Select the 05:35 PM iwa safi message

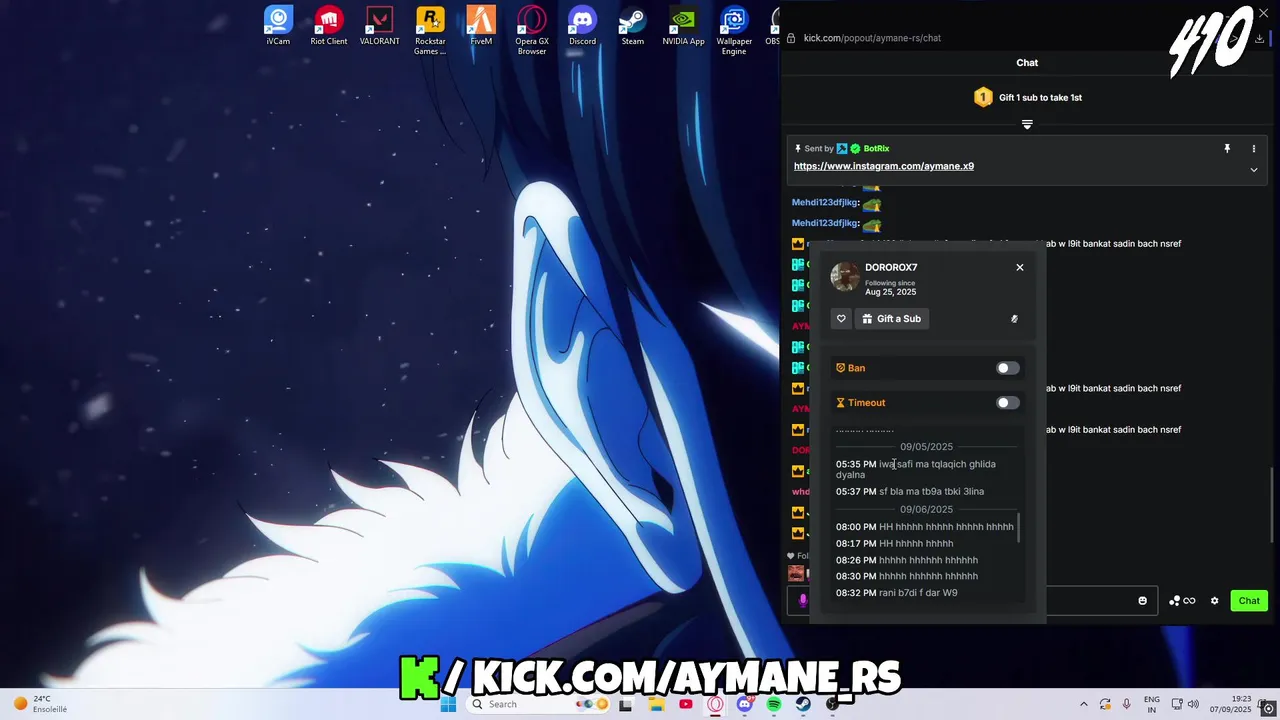[916, 469]
